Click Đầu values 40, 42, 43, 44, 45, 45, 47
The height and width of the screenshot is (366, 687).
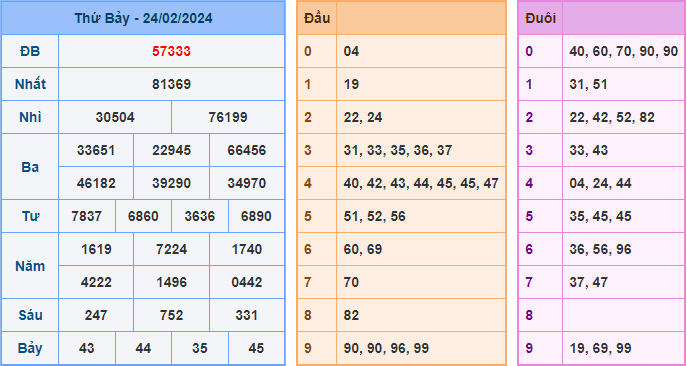tap(421, 183)
